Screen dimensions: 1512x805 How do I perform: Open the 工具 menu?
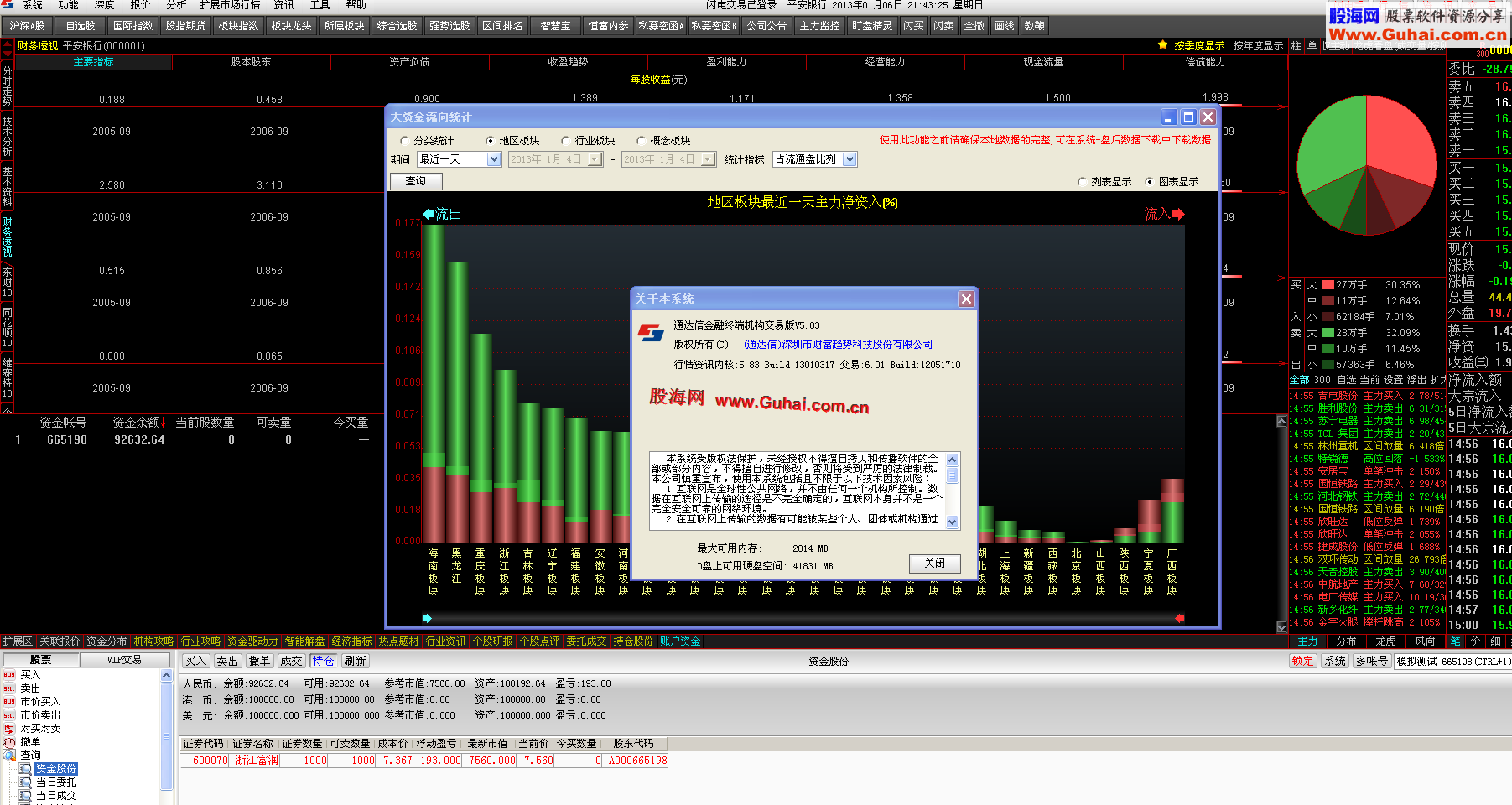pyautogui.click(x=320, y=5)
